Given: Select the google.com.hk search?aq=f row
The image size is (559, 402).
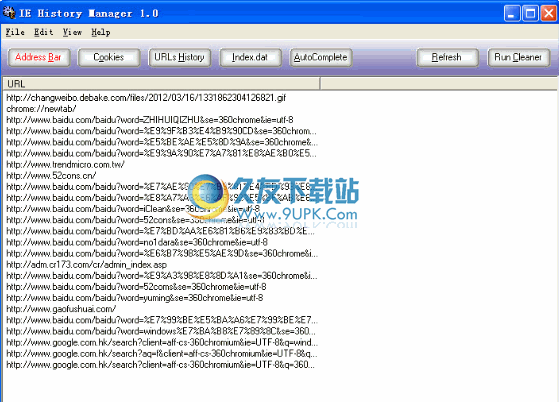Looking at the screenshot, I should pos(162,354).
